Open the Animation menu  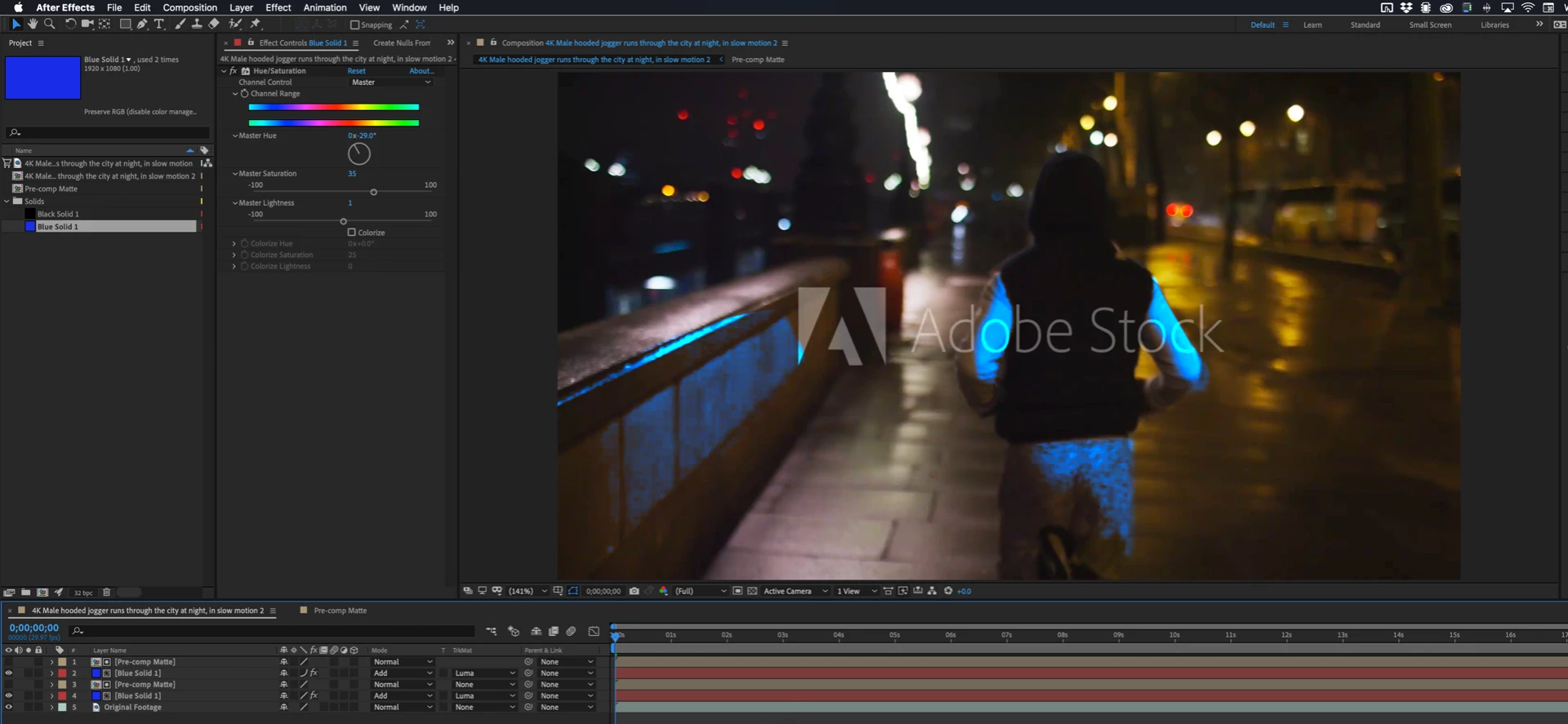(325, 7)
